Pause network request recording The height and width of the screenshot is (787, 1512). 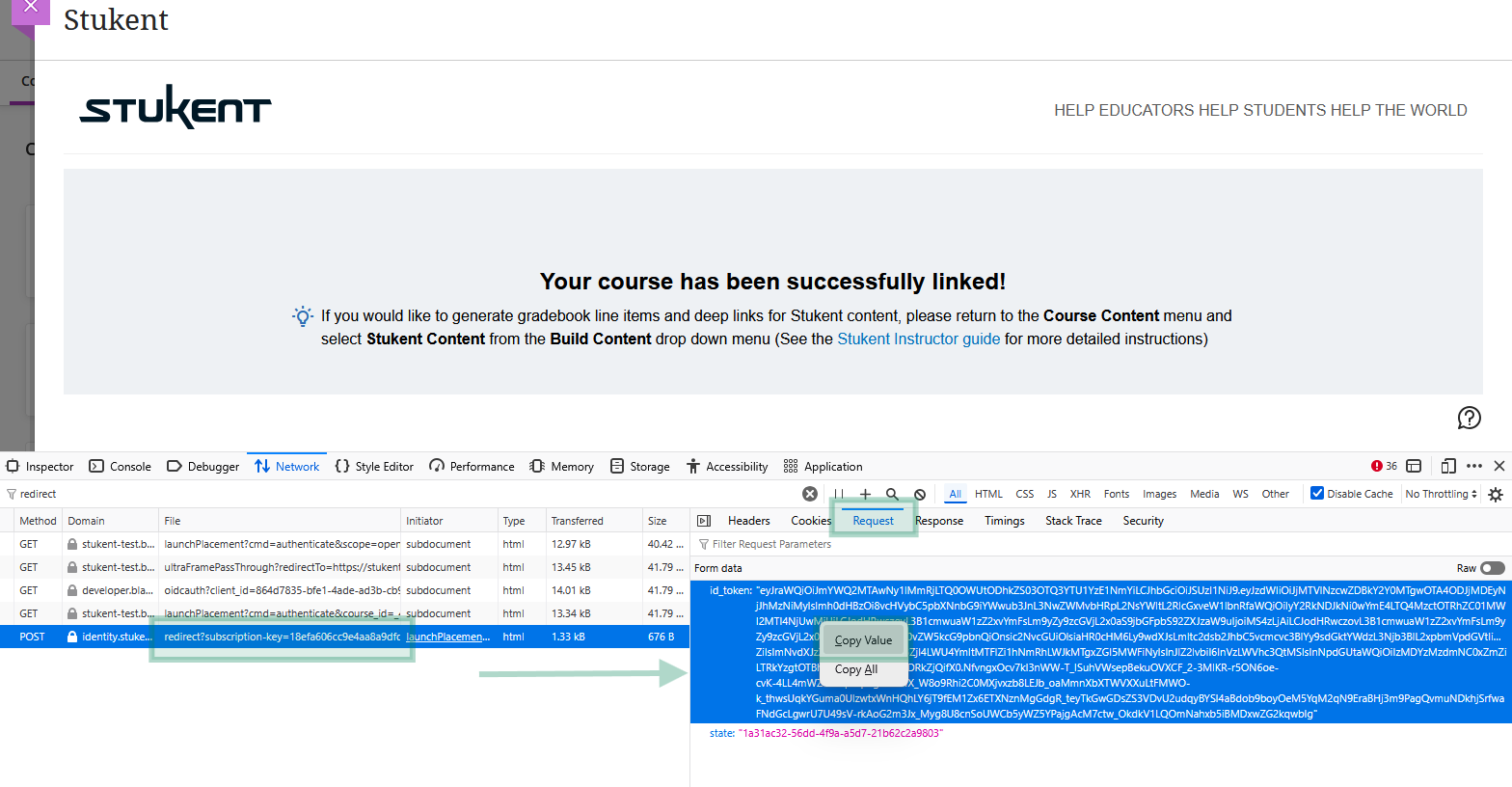click(839, 494)
